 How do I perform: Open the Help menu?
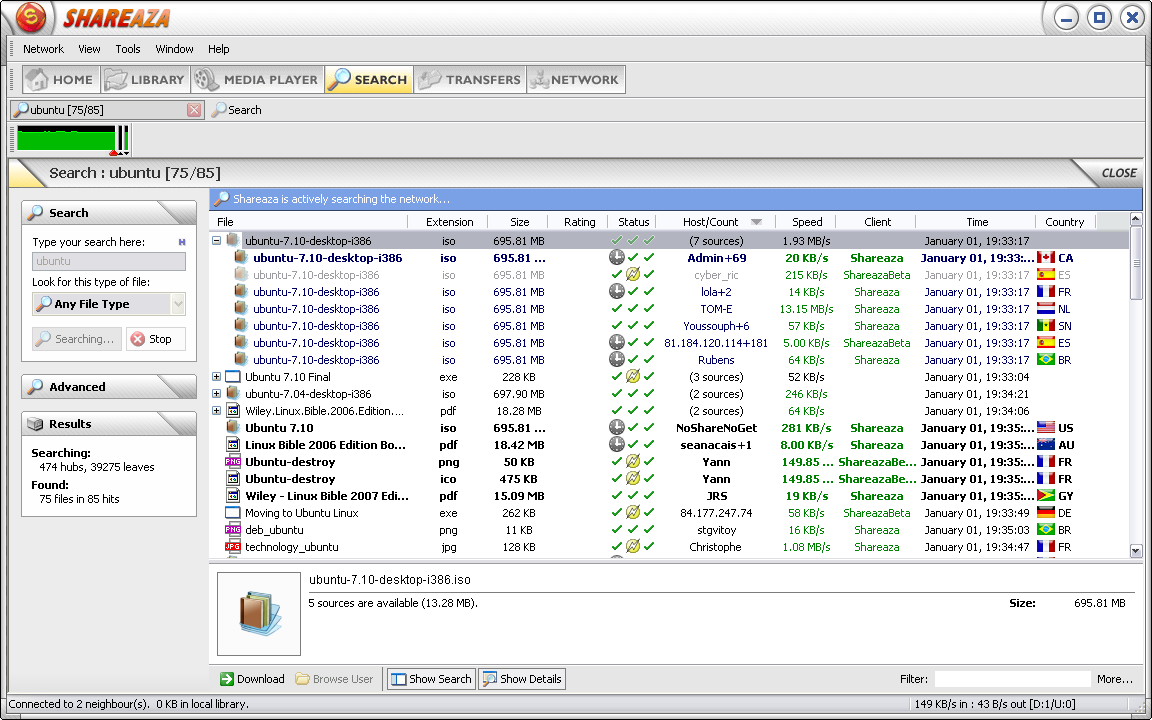(x=218, y=49)
